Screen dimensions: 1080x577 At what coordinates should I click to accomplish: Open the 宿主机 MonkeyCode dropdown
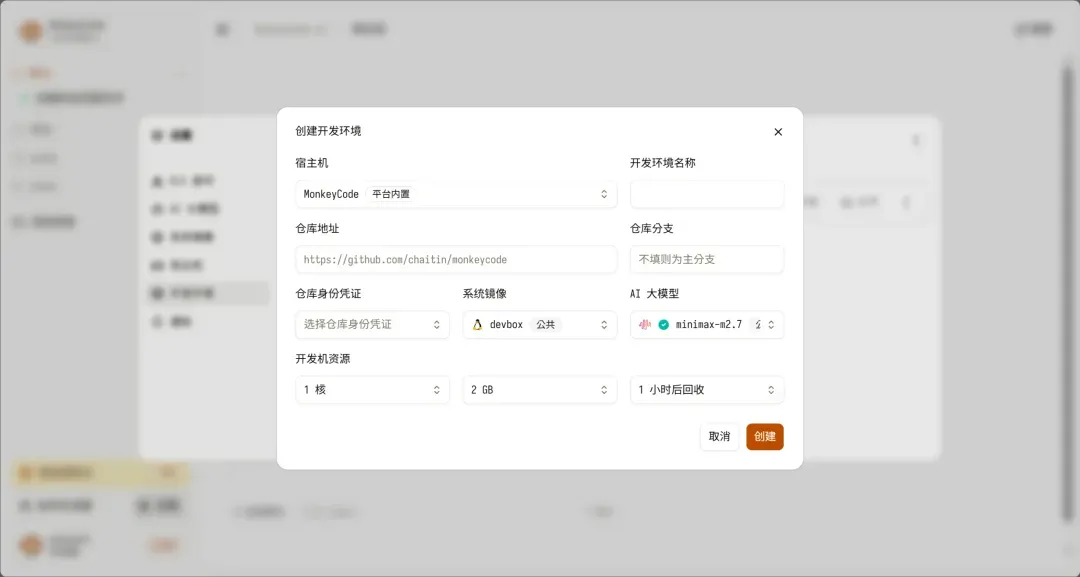click(x=456, y=194)
